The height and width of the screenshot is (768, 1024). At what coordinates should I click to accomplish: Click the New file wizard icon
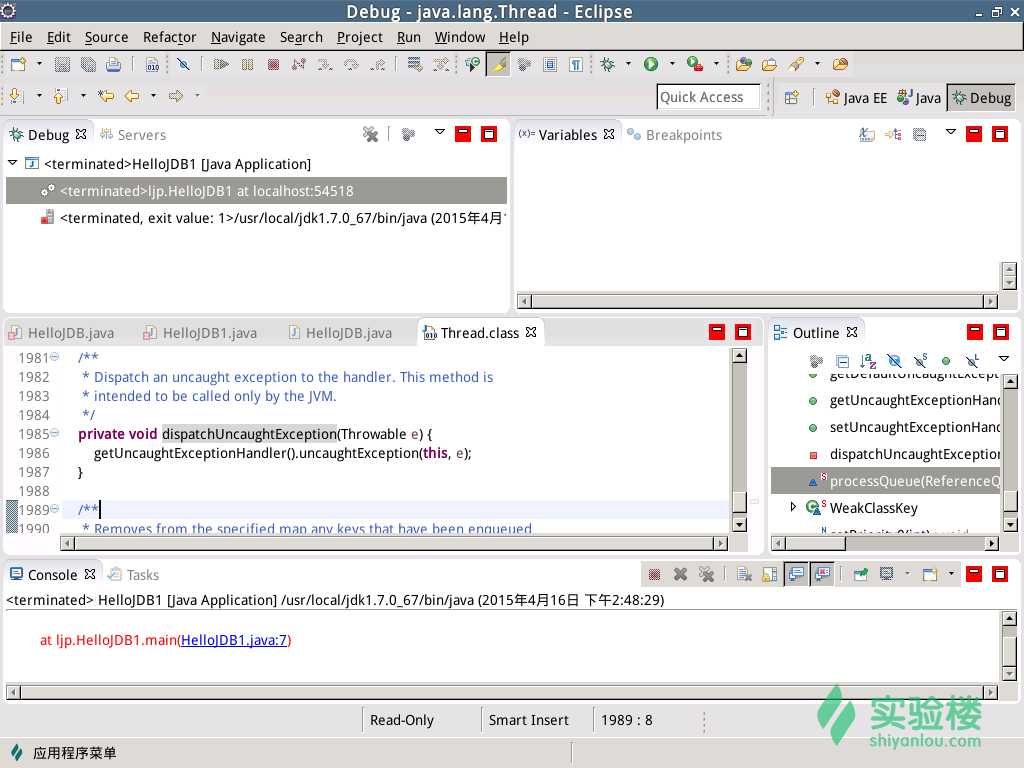pos(18,64)
